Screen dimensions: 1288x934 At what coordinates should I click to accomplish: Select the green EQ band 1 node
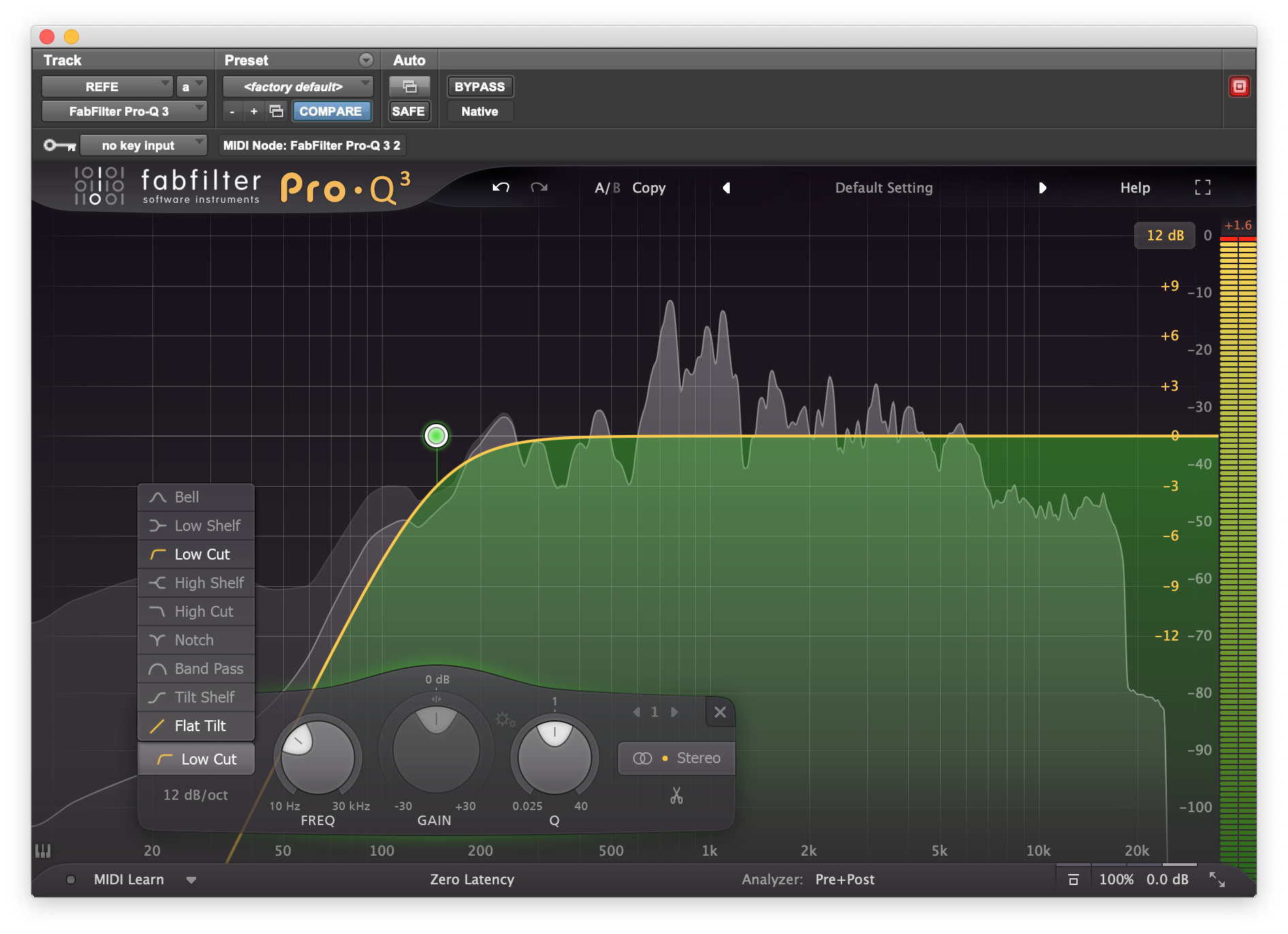pyautogui.click(x=436, y=435)
